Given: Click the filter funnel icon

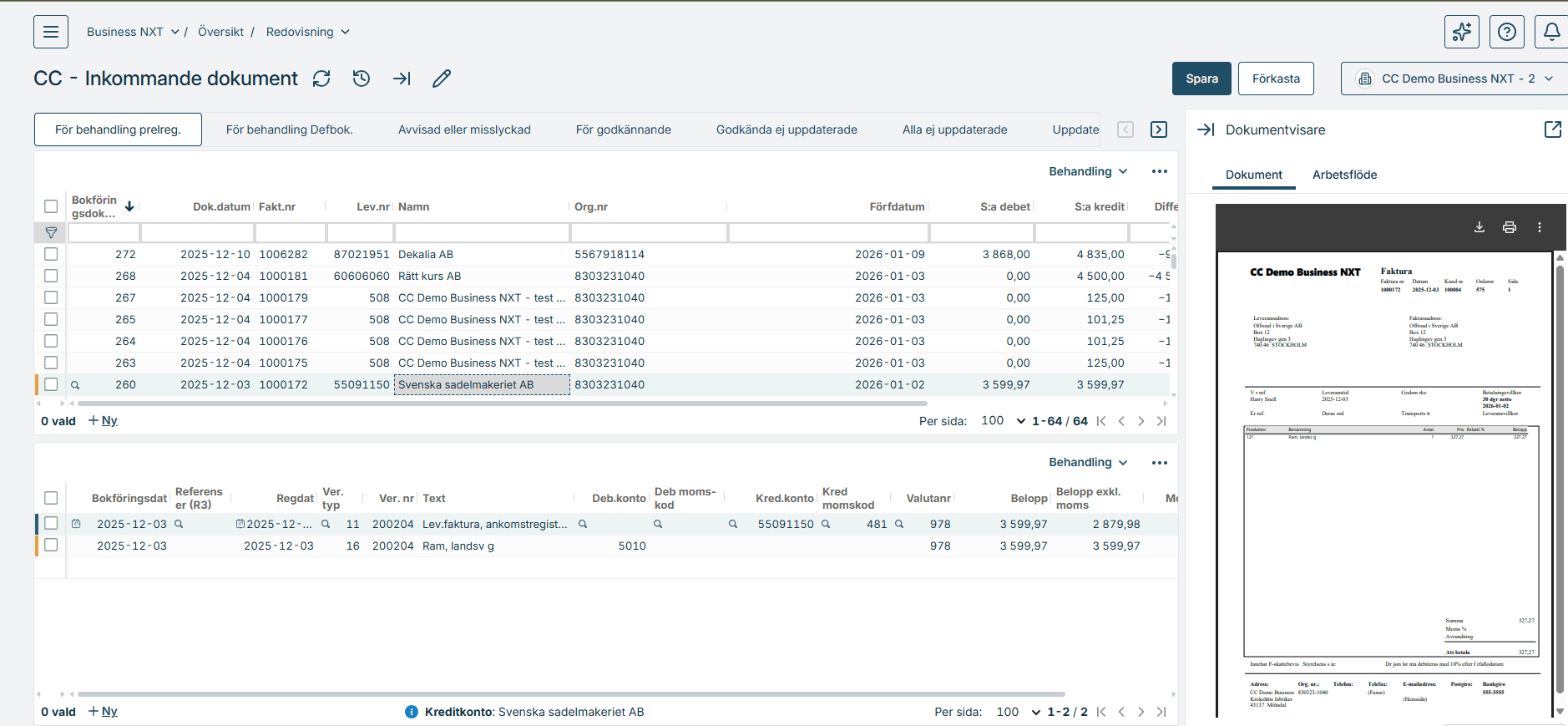Looking at the screenshot, I should tap(51, 233).
